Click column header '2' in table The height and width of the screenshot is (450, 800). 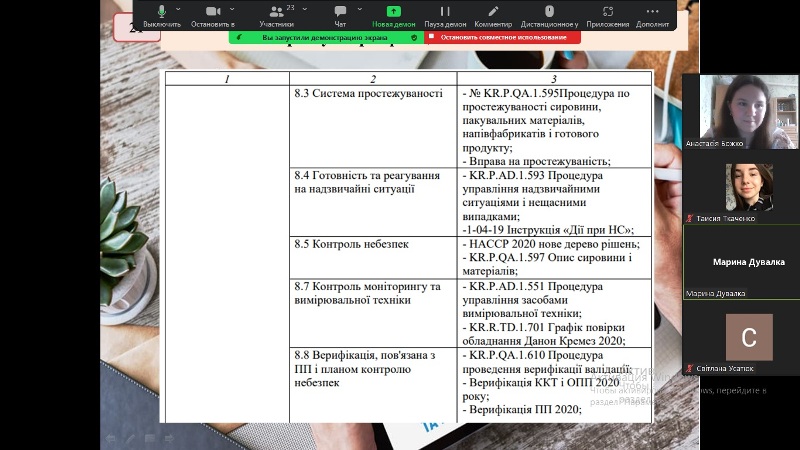(x=373, y=79)
